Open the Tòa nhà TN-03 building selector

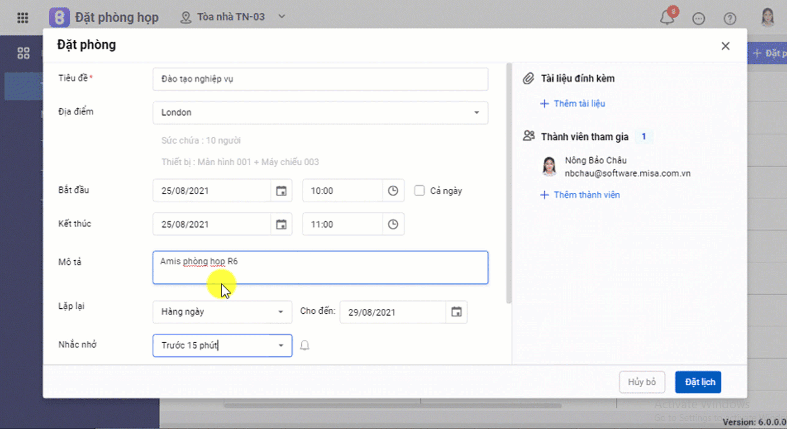pos(232,17)
